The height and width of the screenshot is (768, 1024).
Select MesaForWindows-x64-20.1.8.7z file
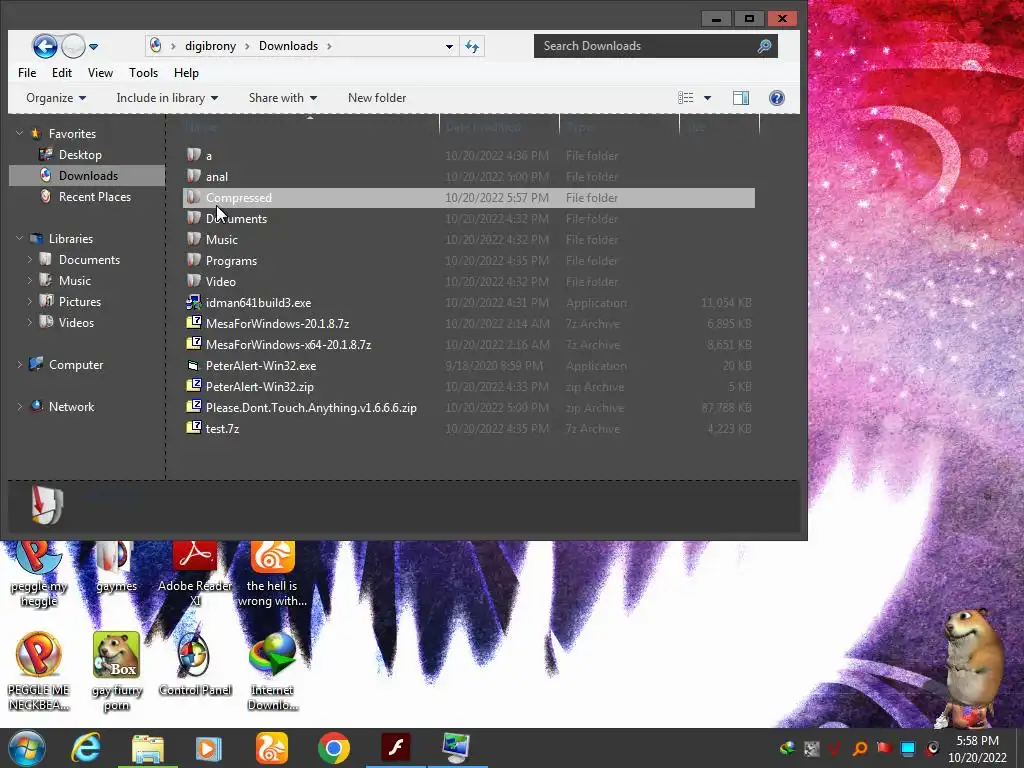[288, 345]
